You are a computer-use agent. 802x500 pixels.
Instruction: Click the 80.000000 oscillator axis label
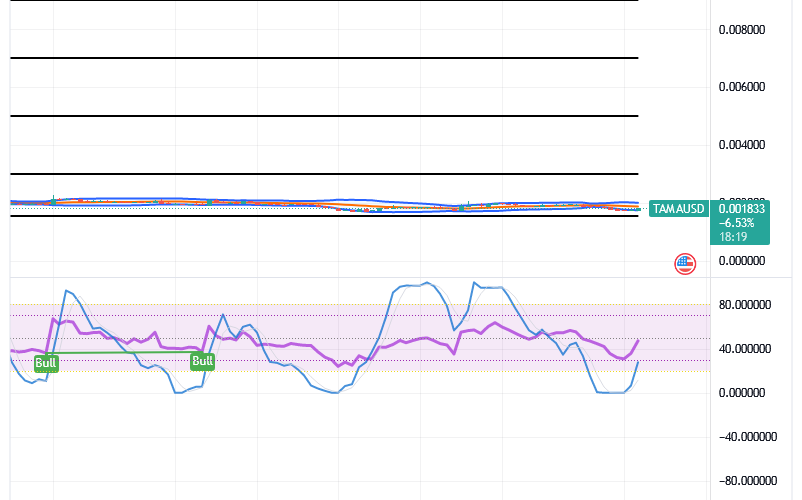tap(745, 305)
